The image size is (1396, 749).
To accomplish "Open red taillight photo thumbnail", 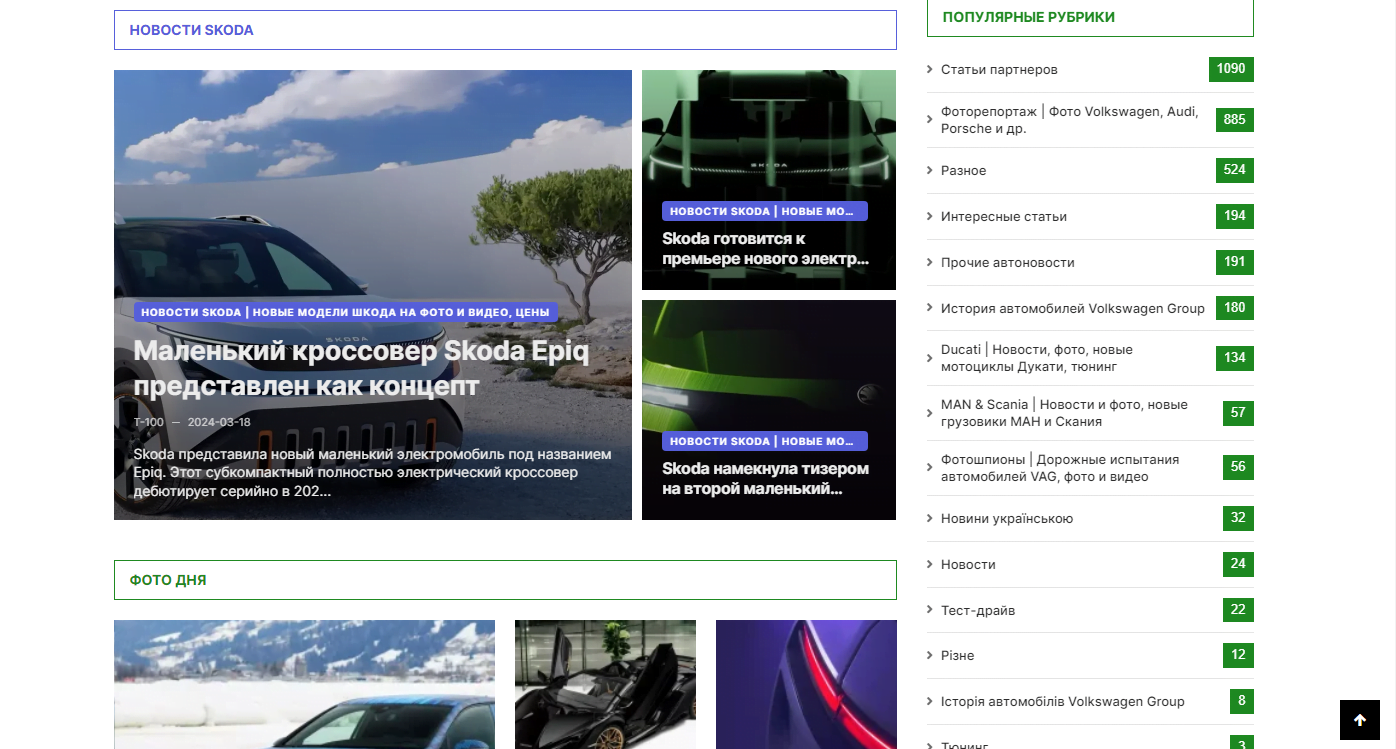I will [x=806, y=684].
